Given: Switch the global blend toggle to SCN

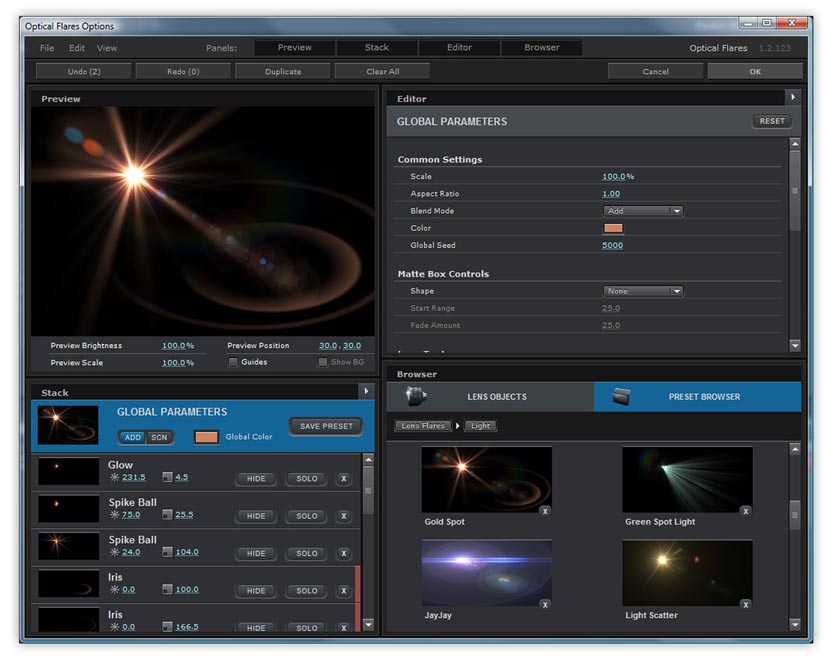Looking at the screenshot, I should (x=160, y=437).
